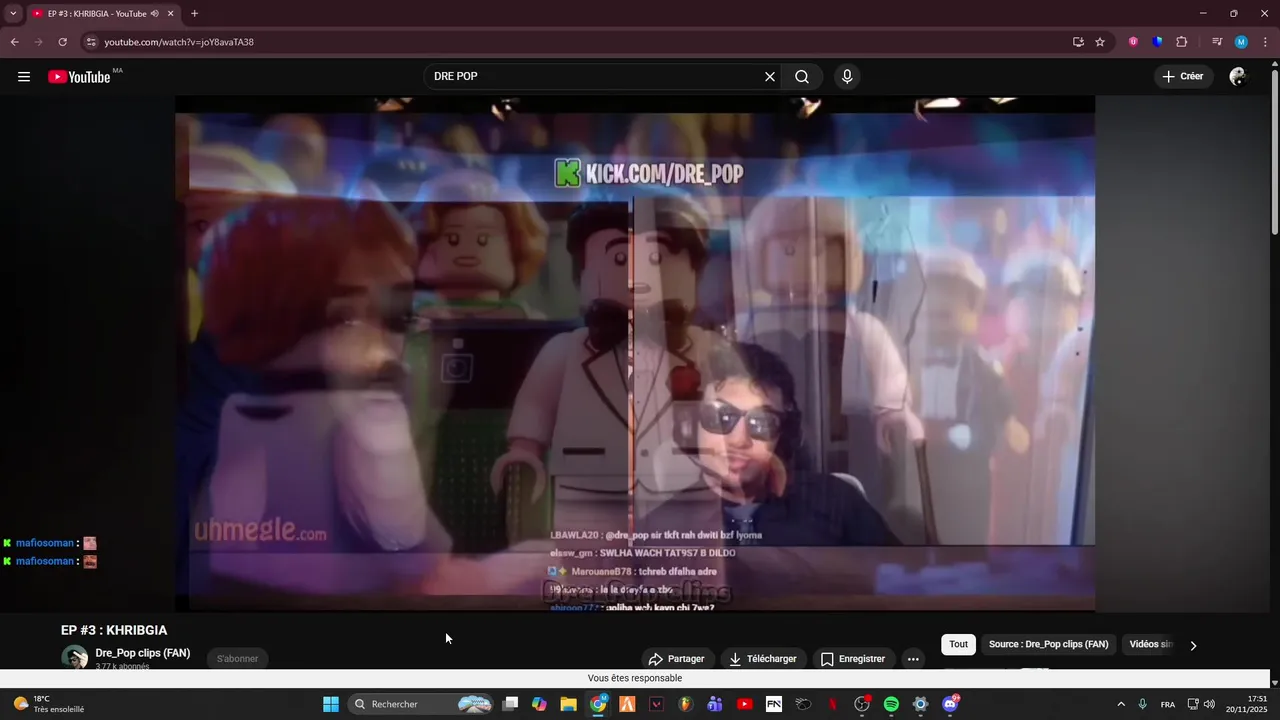Go to the YouTube home logo
Viewport: 1280px width, 720px height.
pyautogui.click(x=79, y=77)
